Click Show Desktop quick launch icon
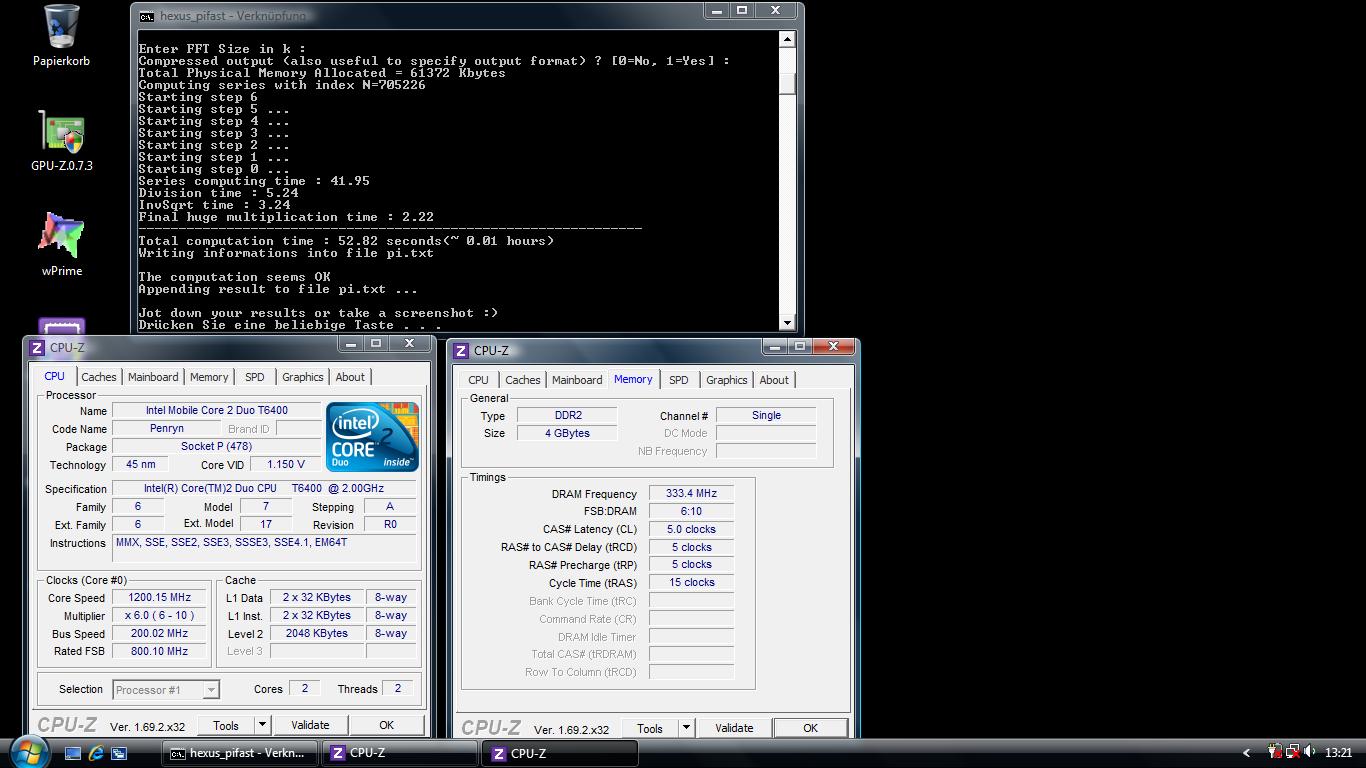Image resolution: width=1366 pixels, height=768 pixels. [x=73, y=753]
